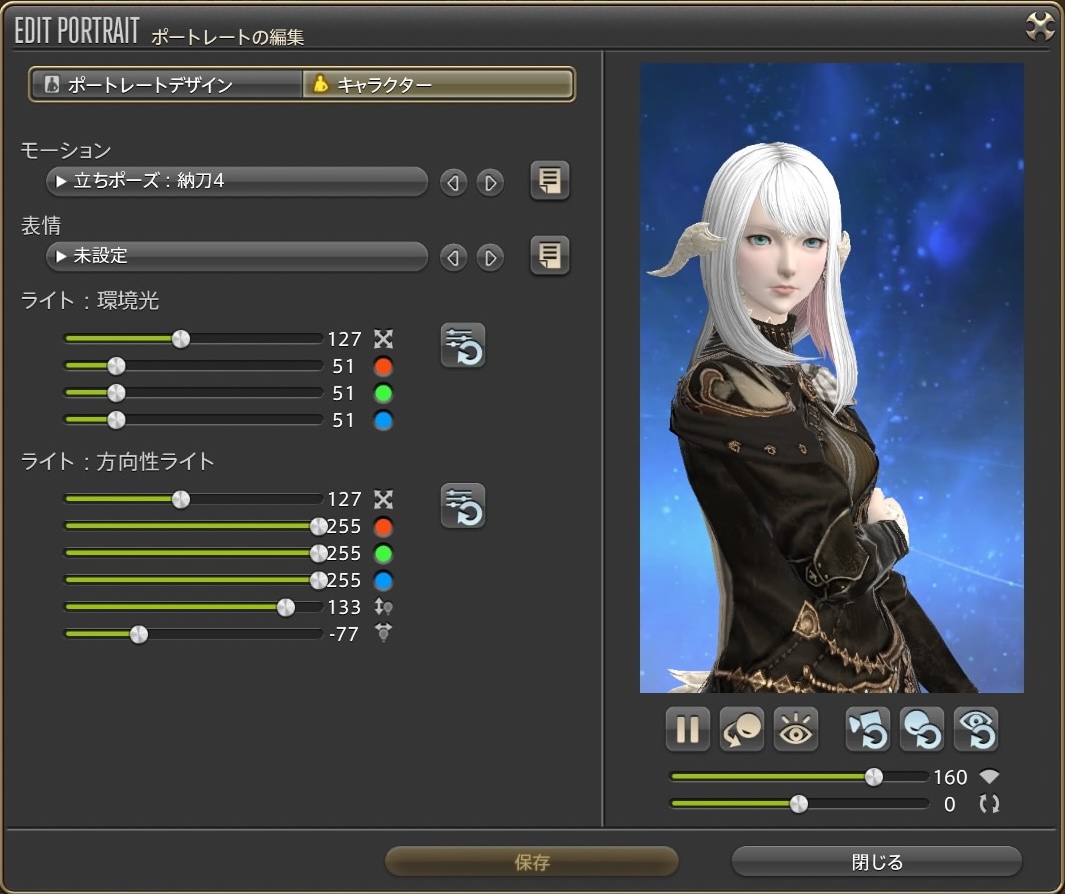Select next motion with right arrow
Screen dimensions: 1065x894
489,183
